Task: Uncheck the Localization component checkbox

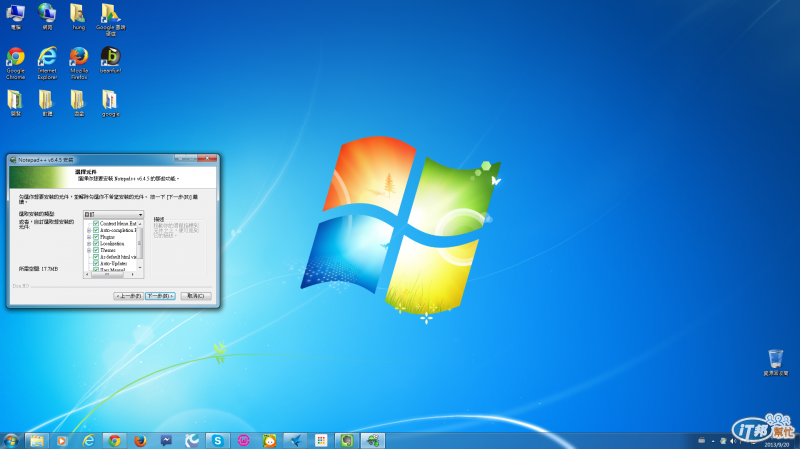Action: coord(96,243)
